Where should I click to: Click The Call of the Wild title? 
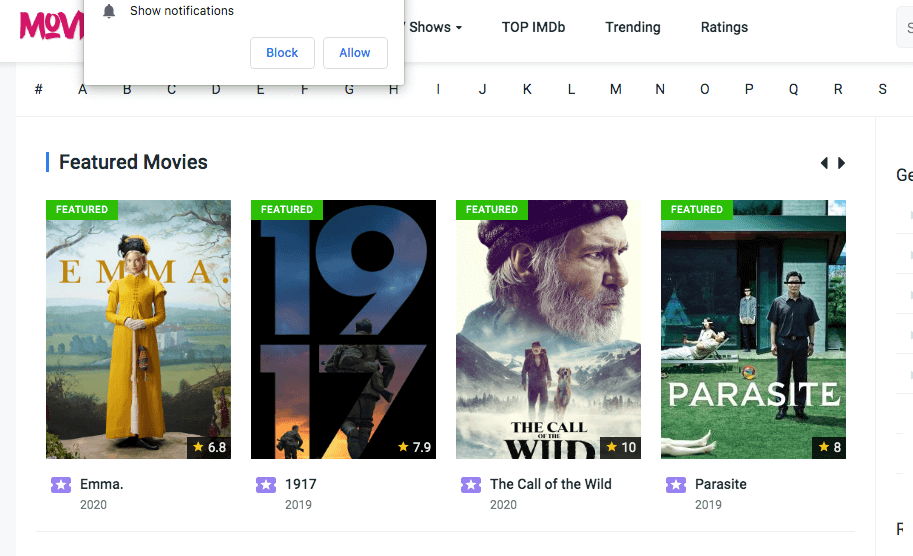click(x=550, y=484)
